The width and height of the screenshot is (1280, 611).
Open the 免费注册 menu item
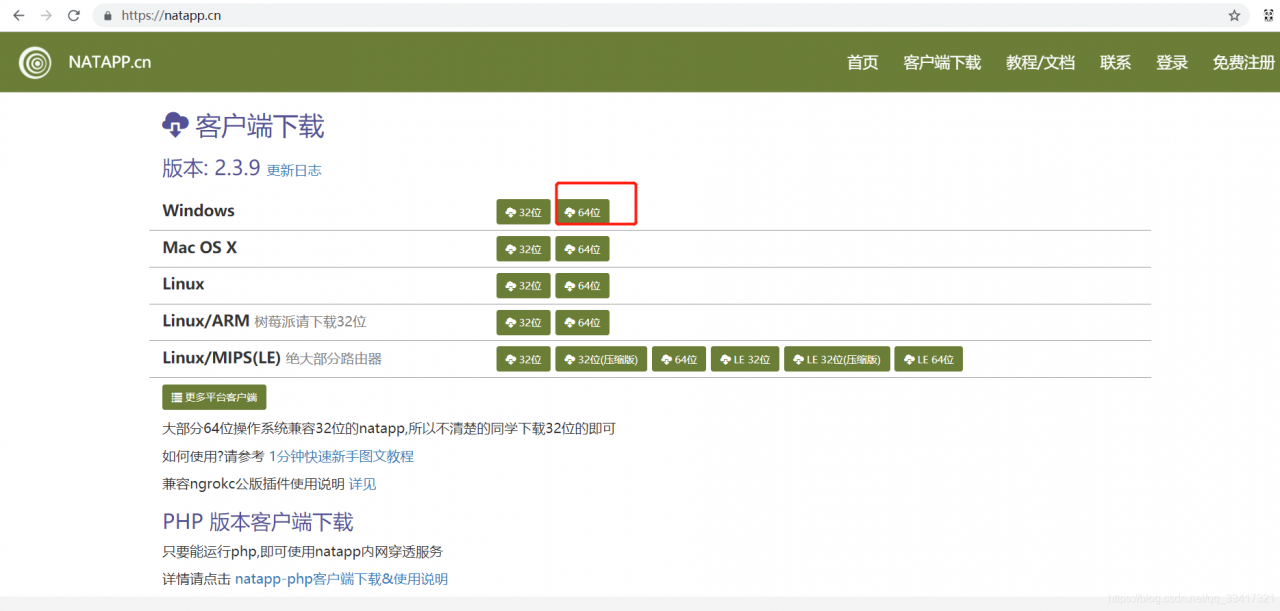point(1244,62)
